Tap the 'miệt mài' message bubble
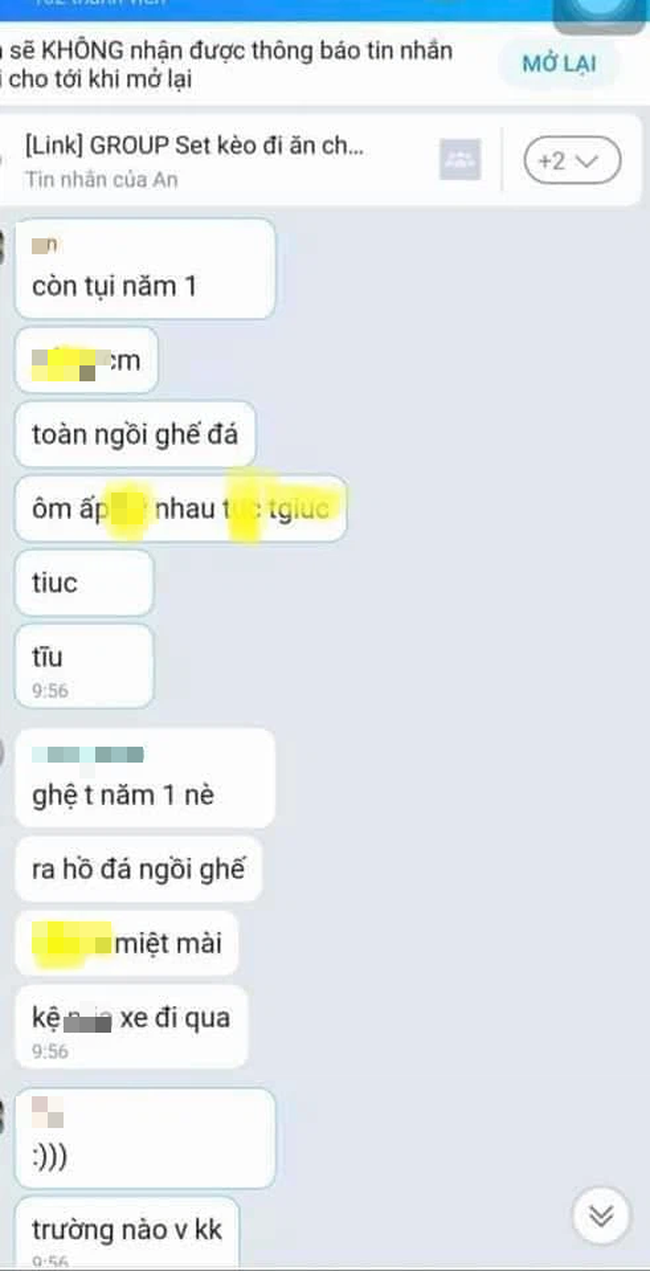 click(127, 942)
